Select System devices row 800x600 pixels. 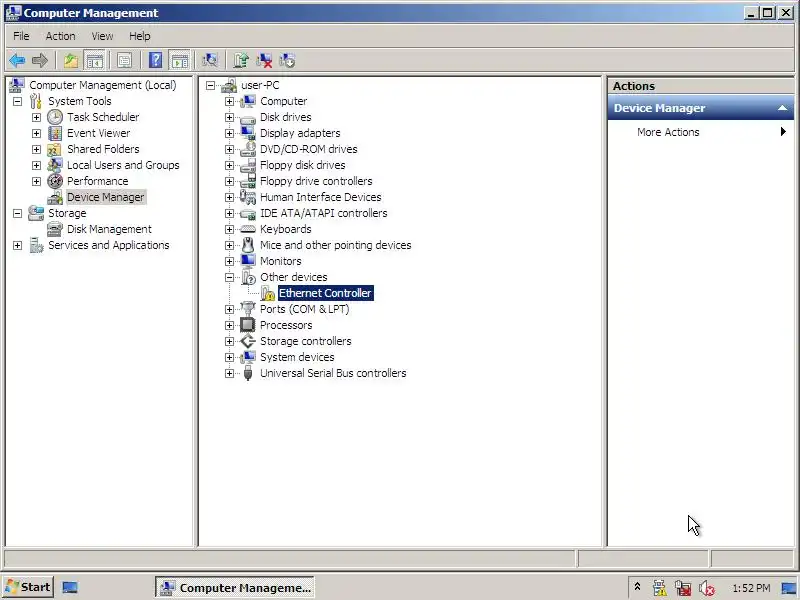pyautogui.click(x=297, y=357)
